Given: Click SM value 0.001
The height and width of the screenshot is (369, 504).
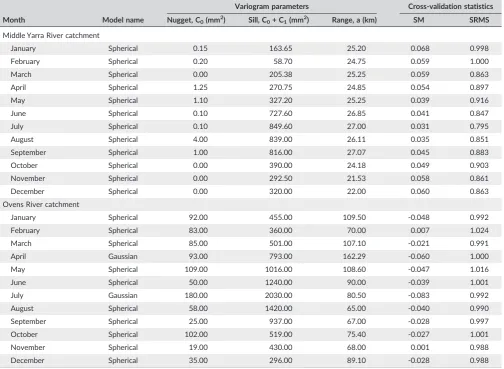Looking at the screenshot, I should (420, 347).
